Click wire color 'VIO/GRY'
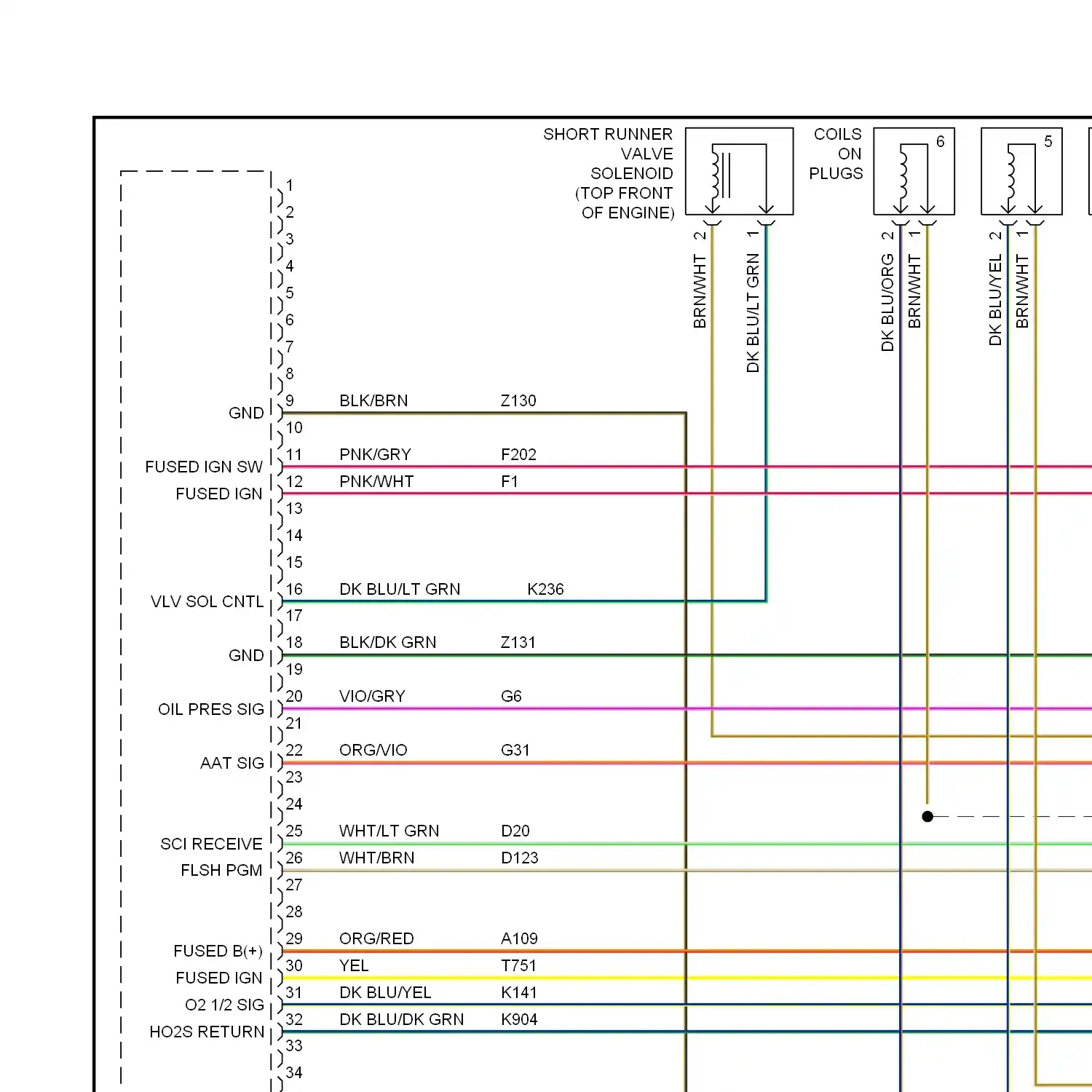 pyautogui.click(x=372, y=696)
